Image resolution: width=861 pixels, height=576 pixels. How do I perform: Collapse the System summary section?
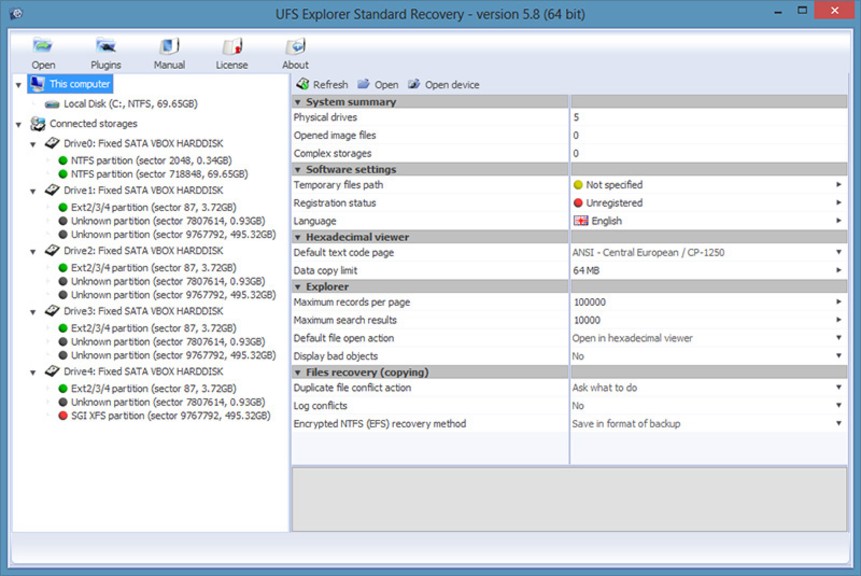(x=297, y=102)
